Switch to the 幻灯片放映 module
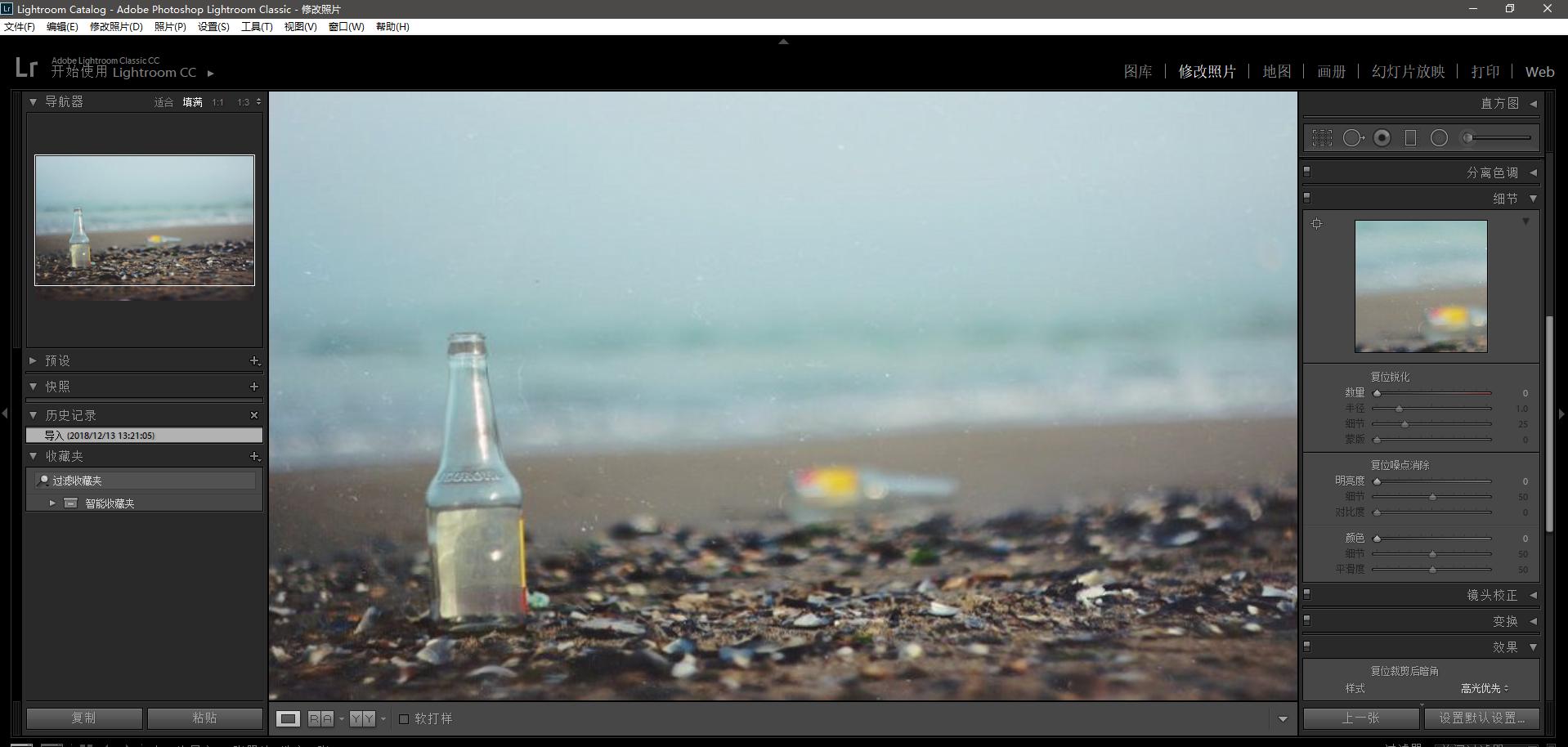 click(x=1408, y=72)
